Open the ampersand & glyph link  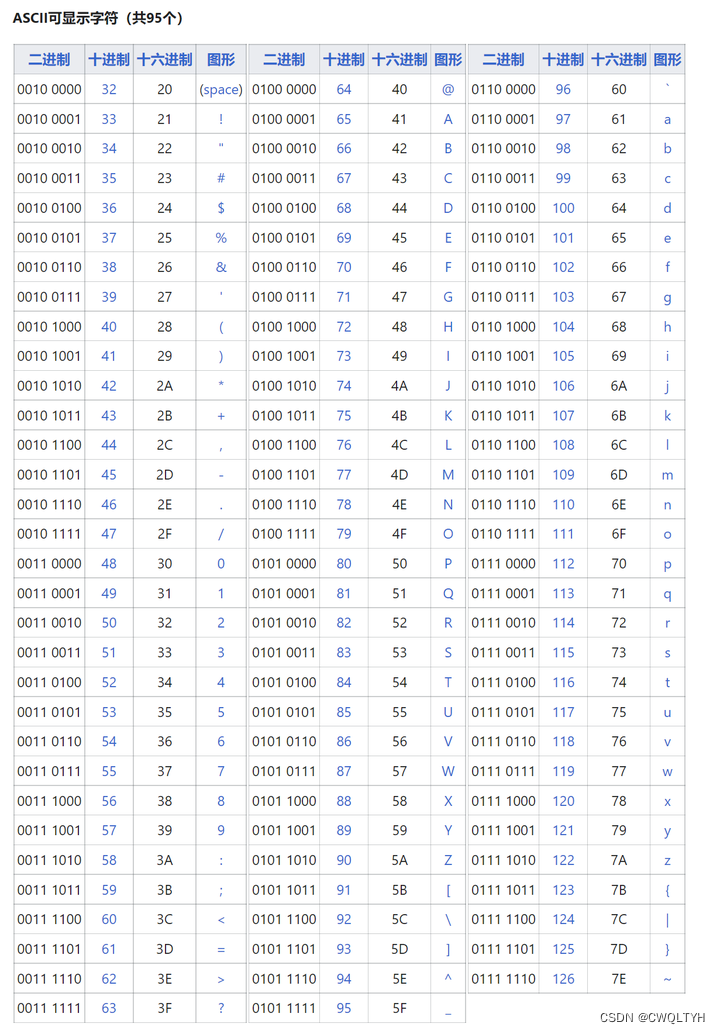[x=221, y=268]
